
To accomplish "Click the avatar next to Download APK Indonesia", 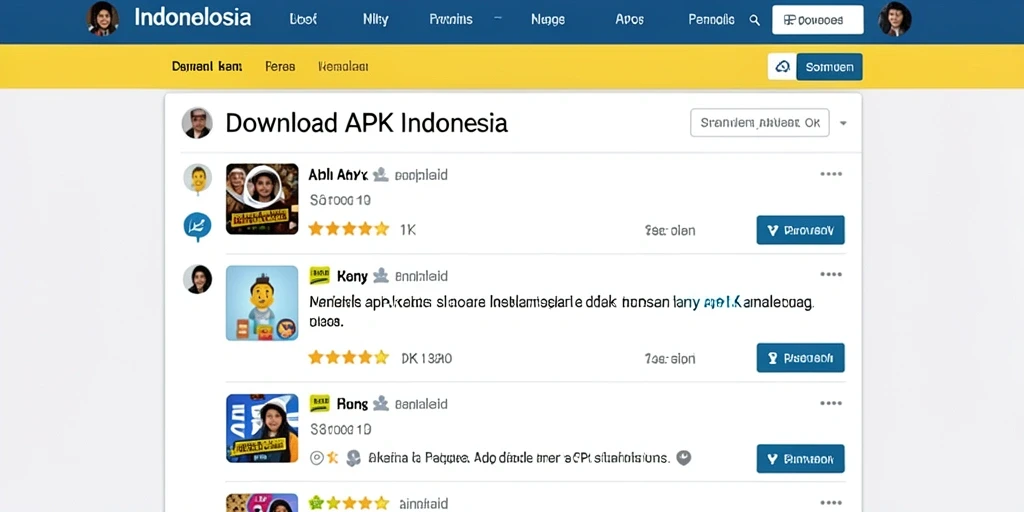I will pyautogui.click(x=197, y=123).
